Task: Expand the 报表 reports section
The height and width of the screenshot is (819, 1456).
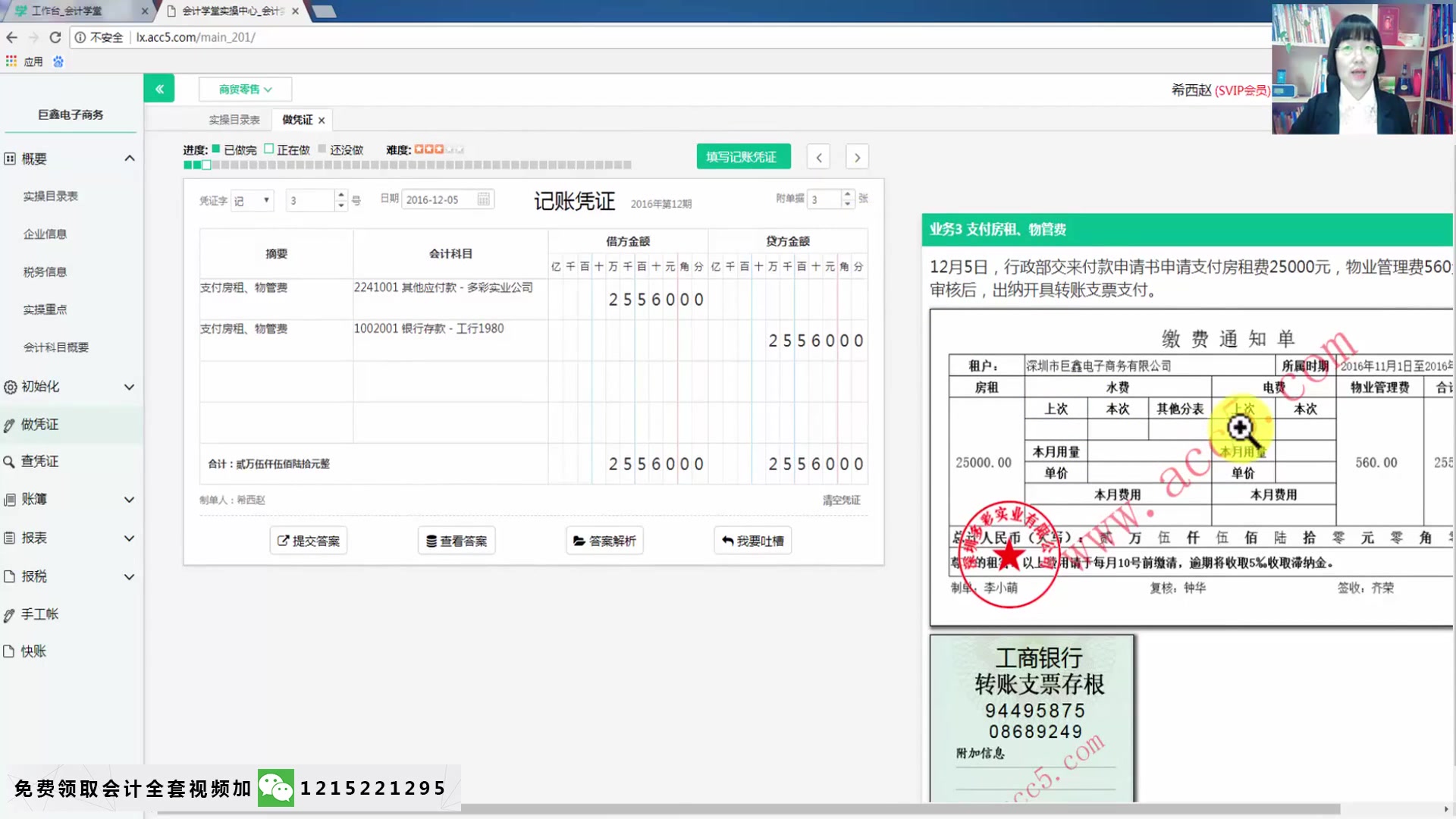Action: tap(129, 538)
